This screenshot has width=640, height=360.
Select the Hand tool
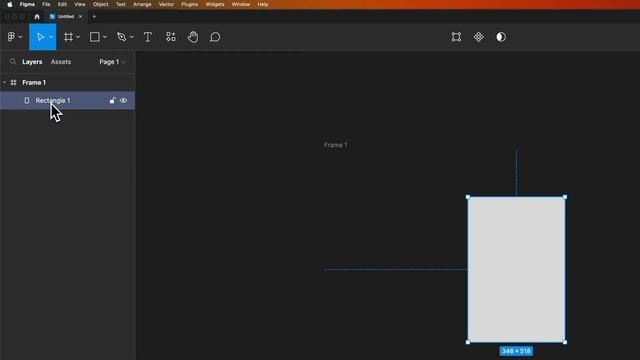tap(193, 37)
